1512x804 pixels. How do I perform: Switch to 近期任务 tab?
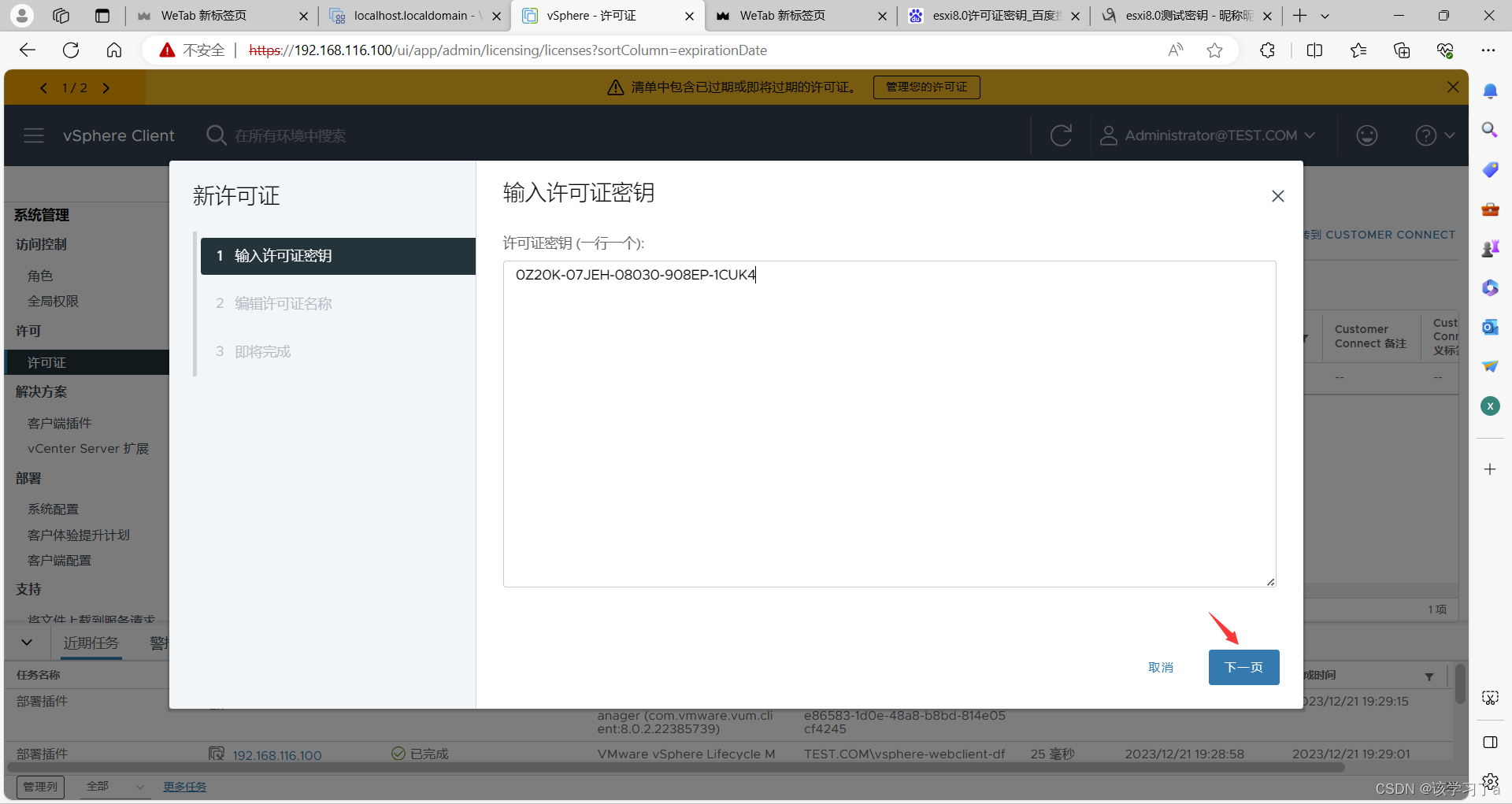pyautogui.click(x=91, y=643)
